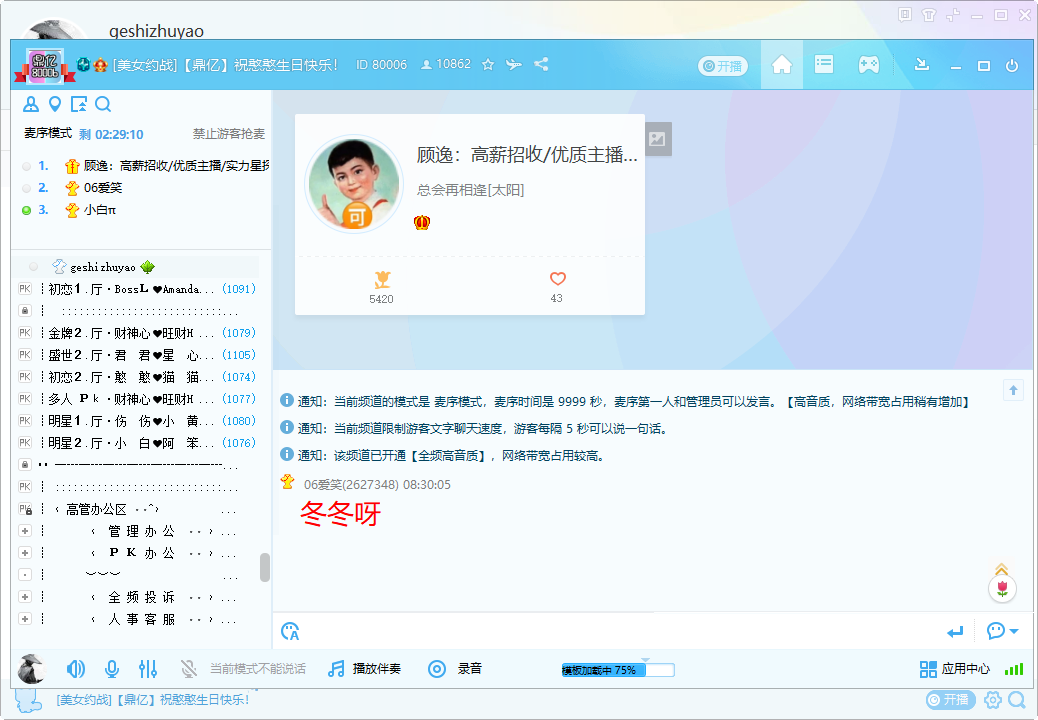Expand the 全频投诉 channel node
The image size is (1038, 720).
tap(24, 597)
